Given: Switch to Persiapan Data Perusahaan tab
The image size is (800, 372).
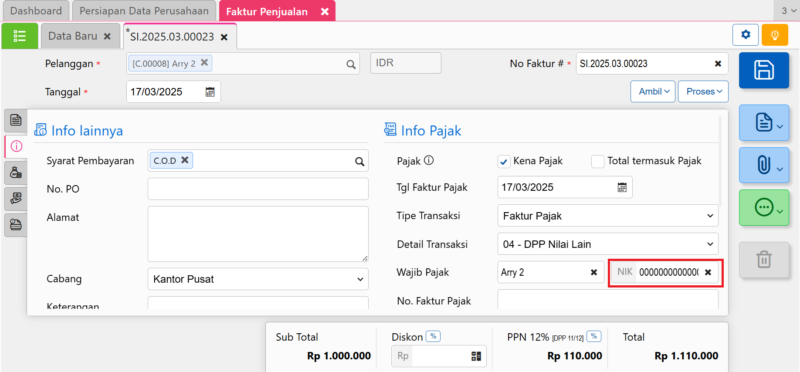Looking at the screenshot, I should click(144, 11).
